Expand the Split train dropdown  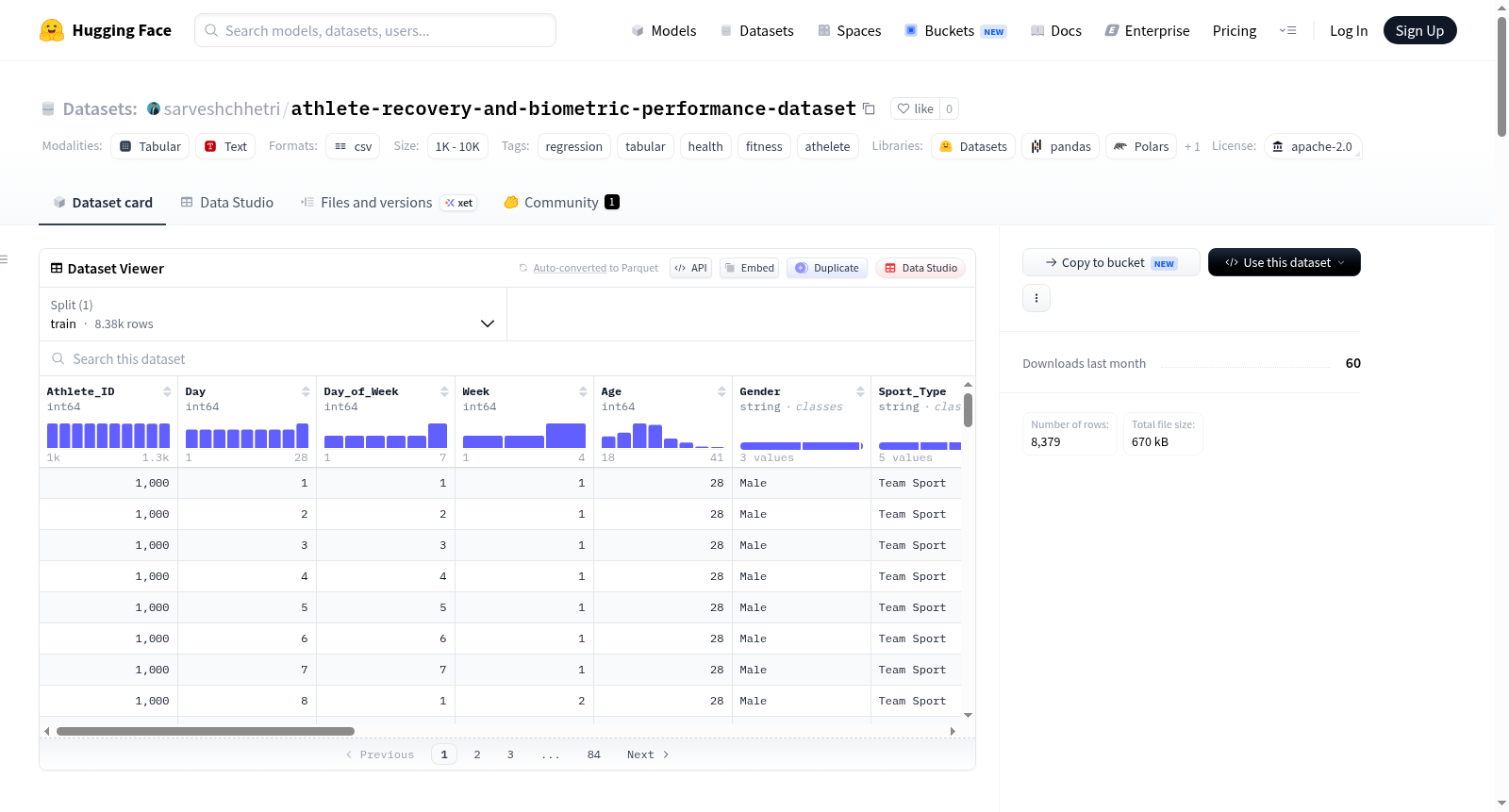tap(273, 314)
